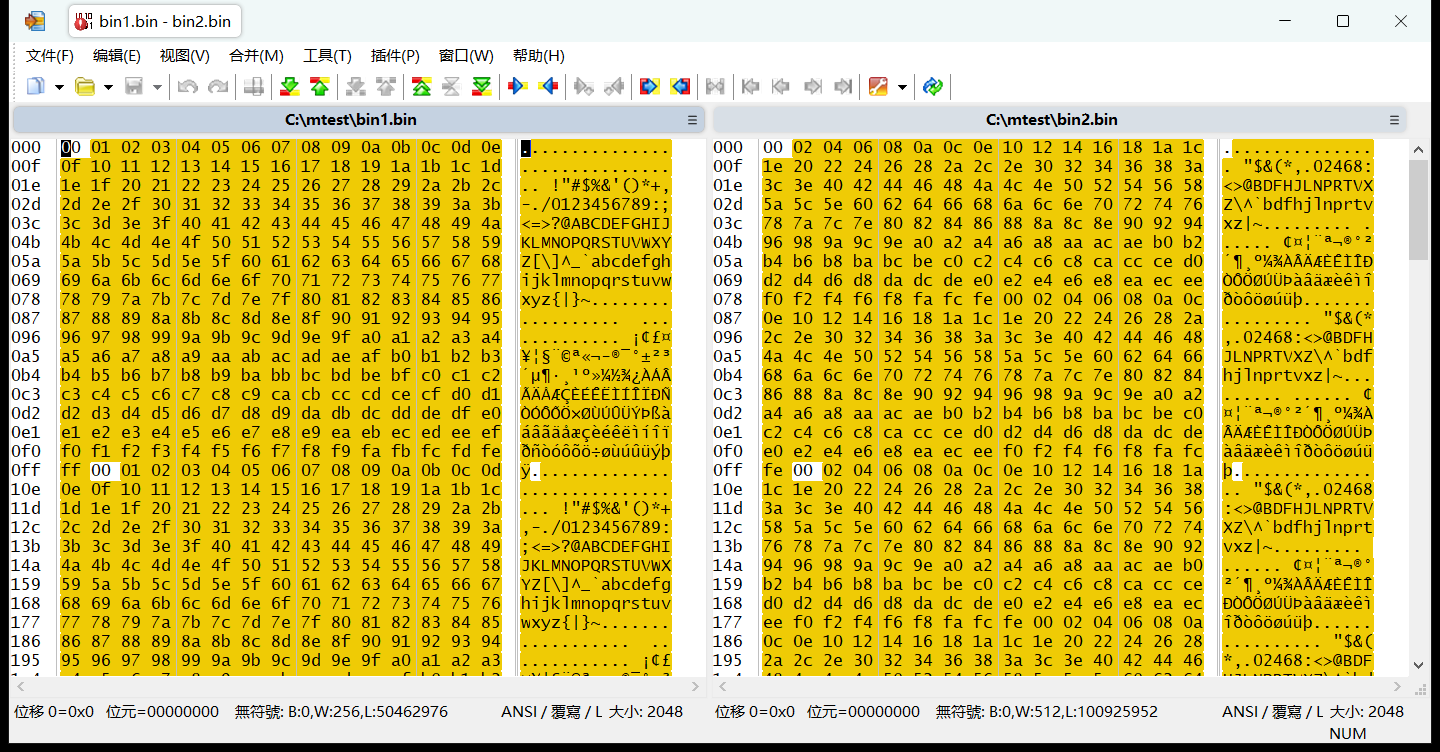Select the bin1.bin - bin2.bin tab
The height and width of the screenshot is (752, 1440).
click(x=154, y=21)
